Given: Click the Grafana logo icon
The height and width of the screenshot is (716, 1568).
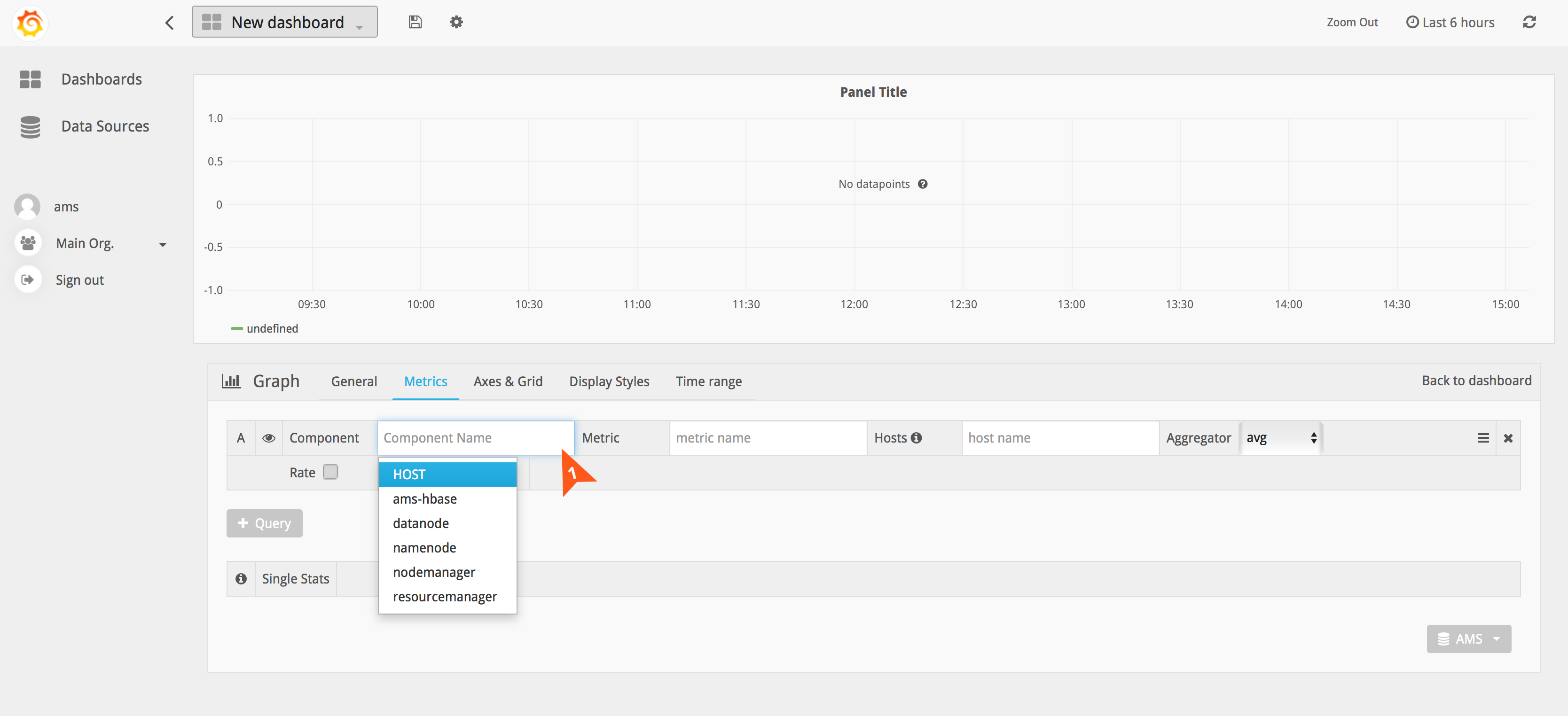Looking at the screenshot, I should click(x=29, y=23).
